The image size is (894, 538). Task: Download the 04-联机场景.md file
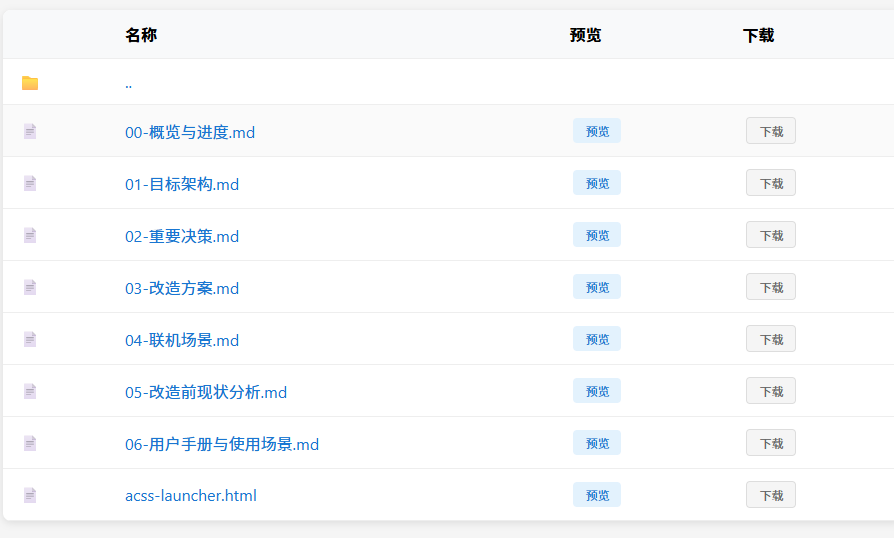(x=771, y=339)
